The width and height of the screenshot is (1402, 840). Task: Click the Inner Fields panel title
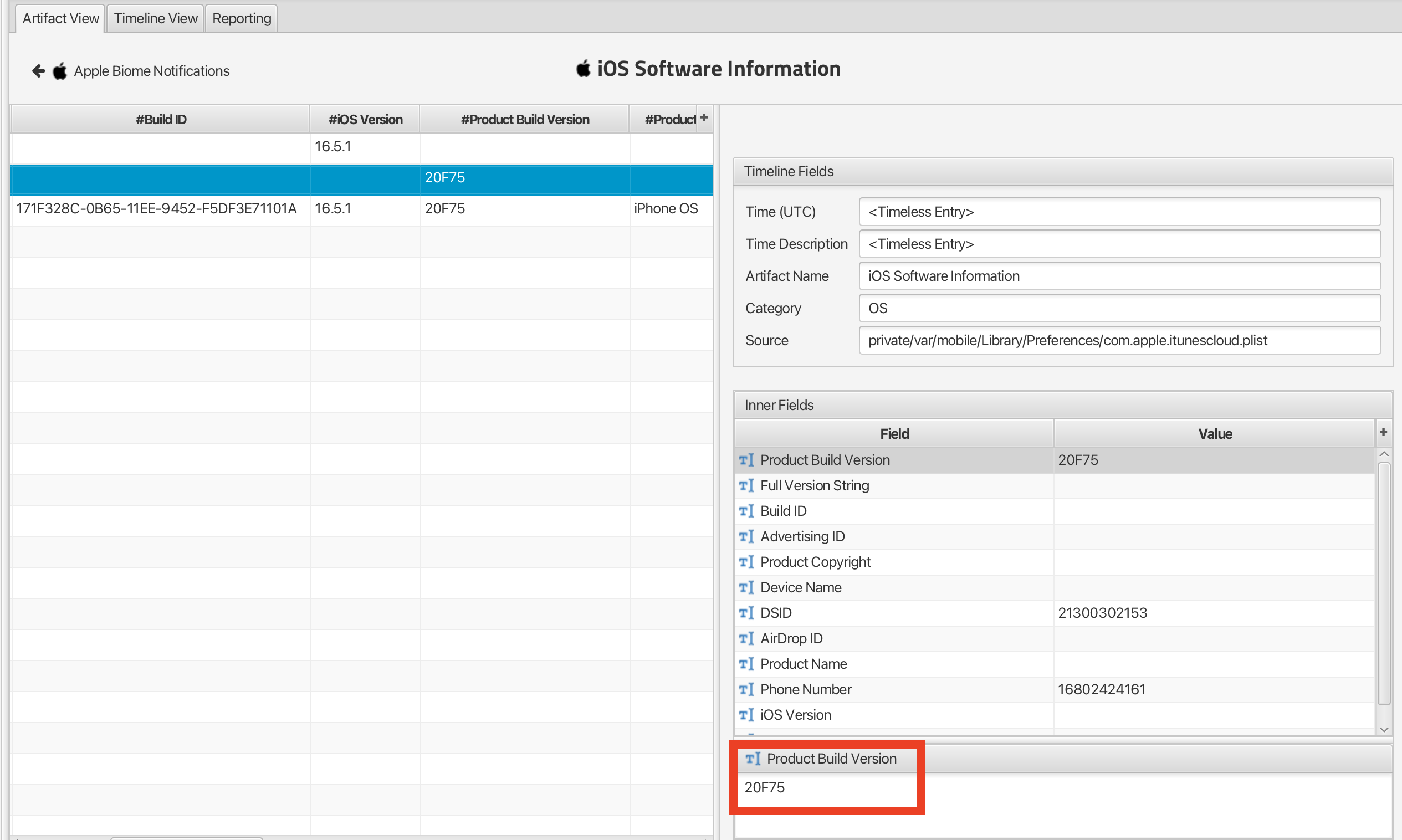pyautogui.click(x=779, y=405)
